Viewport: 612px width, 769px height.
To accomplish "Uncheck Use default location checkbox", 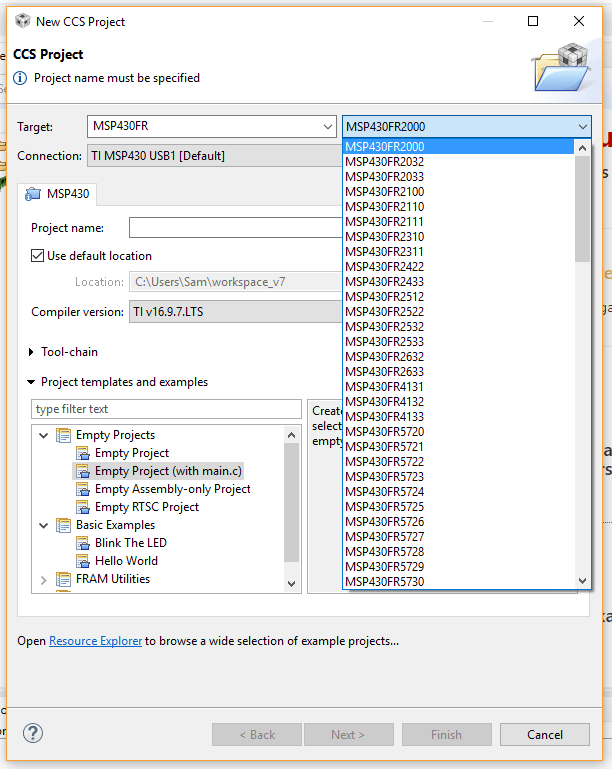I will (37, 256).
